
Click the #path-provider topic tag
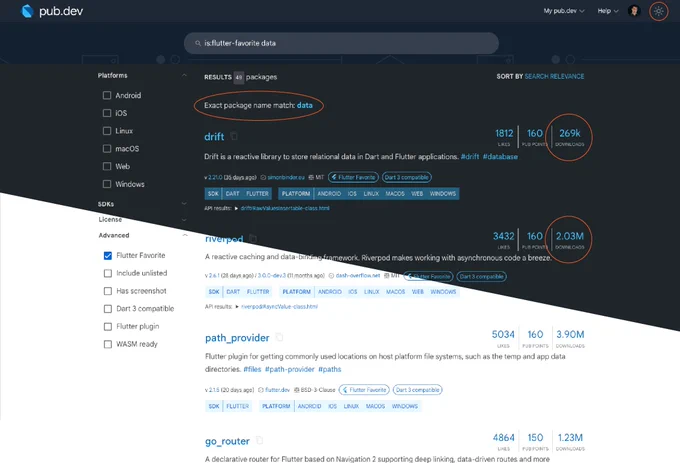pos(290,369)
